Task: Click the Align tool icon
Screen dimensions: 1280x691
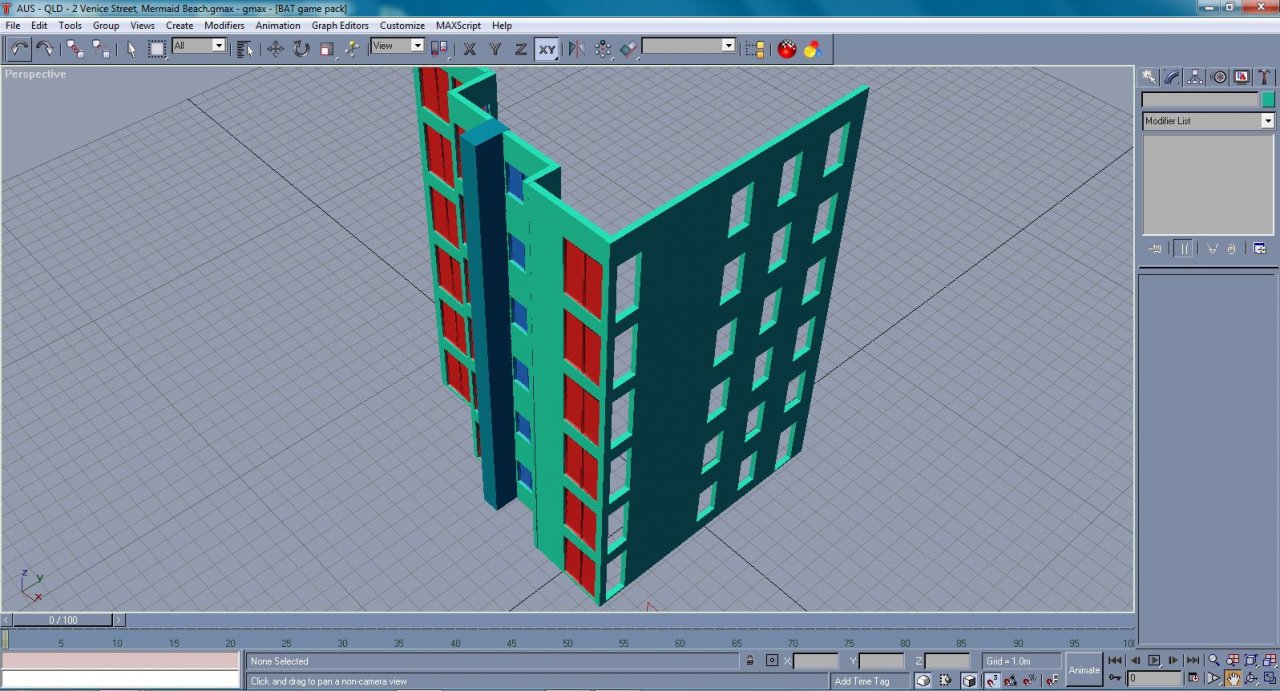Action: (629, 48)
